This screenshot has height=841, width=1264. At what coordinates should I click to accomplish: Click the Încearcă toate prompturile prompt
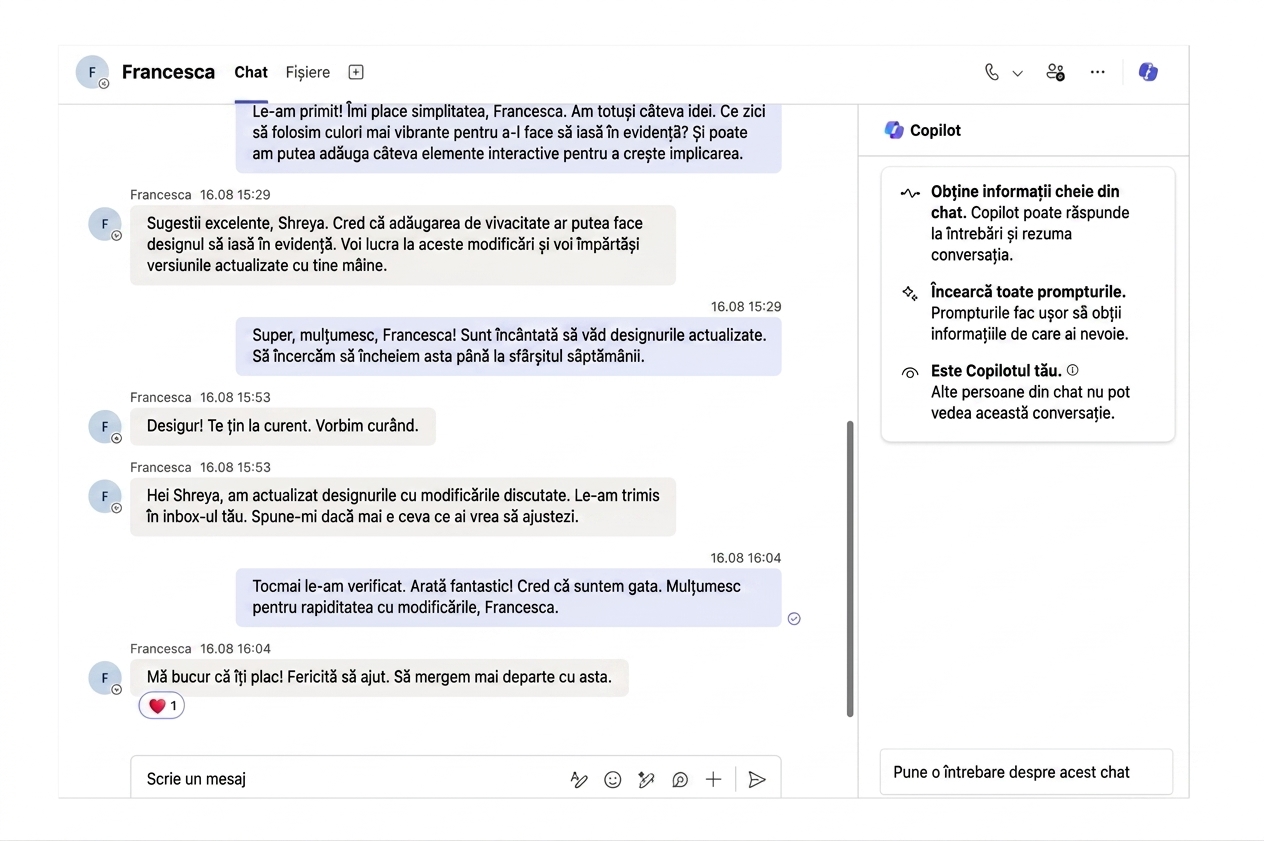1029,313
